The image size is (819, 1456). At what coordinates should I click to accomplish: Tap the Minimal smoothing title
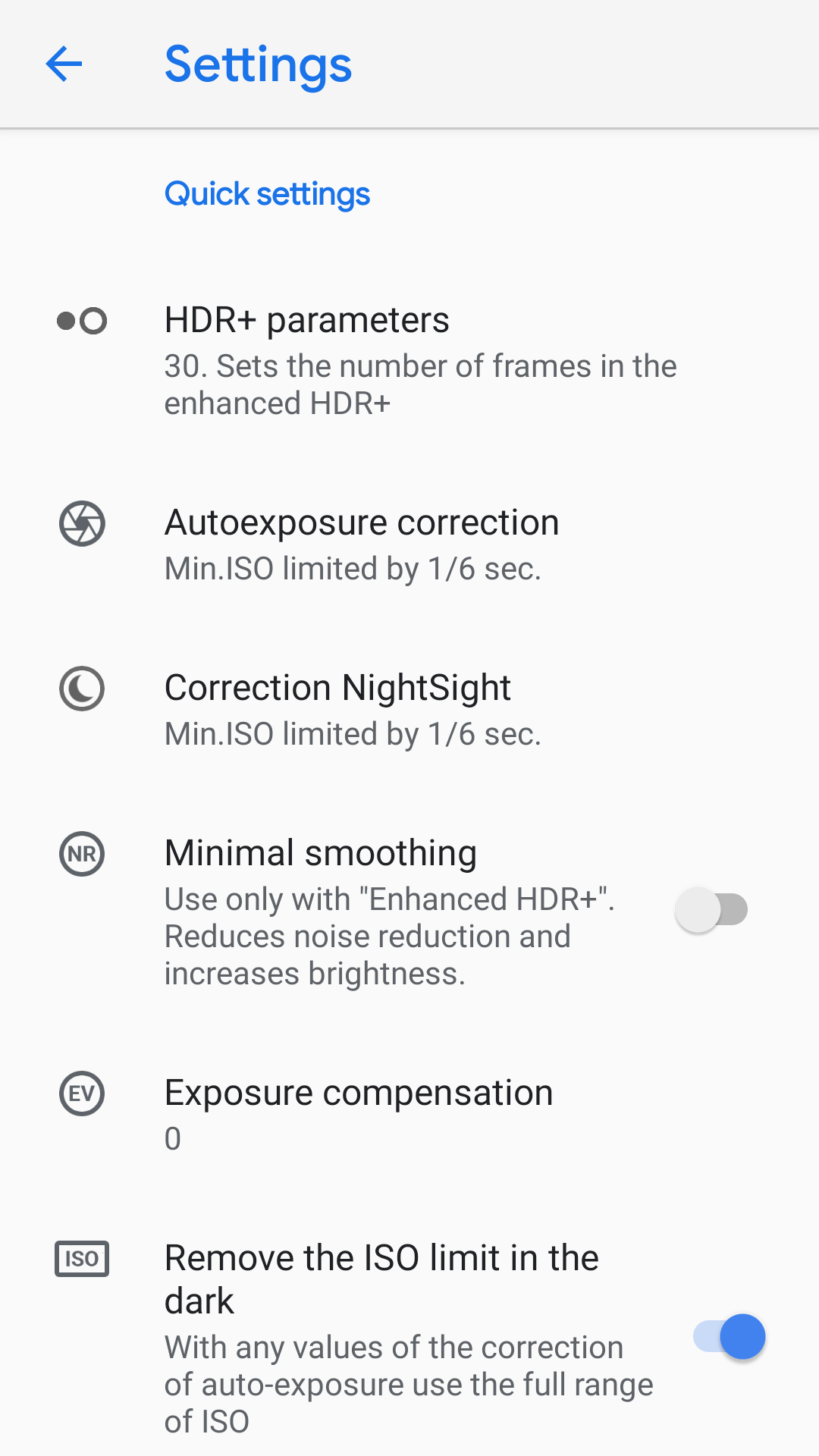click(x=321, y=853)
